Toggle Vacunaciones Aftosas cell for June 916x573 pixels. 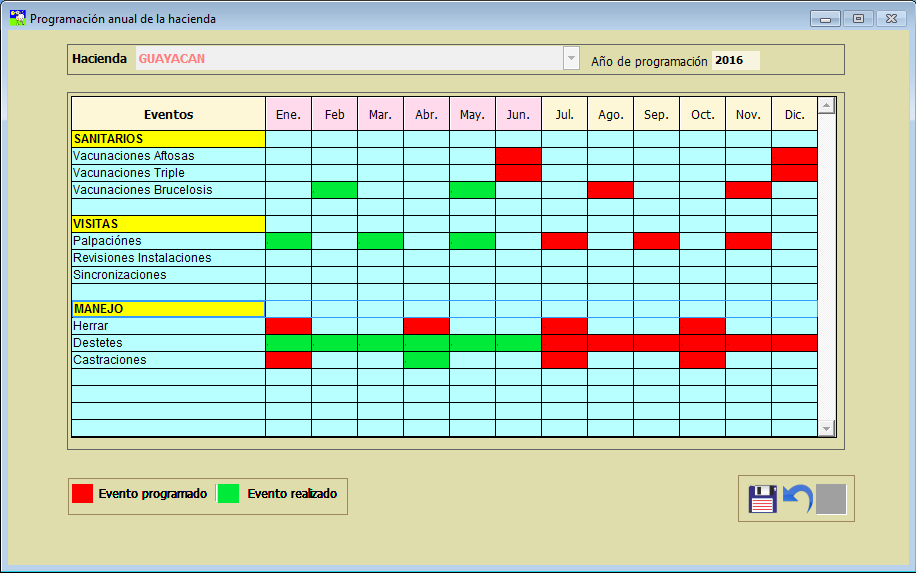518,156
